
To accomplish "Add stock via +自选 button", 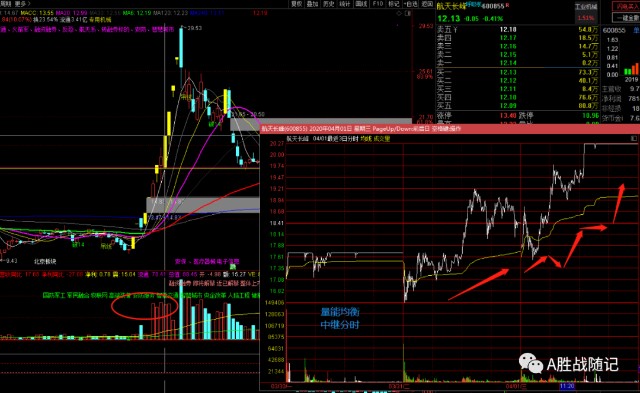I will (x=411, y=4).
